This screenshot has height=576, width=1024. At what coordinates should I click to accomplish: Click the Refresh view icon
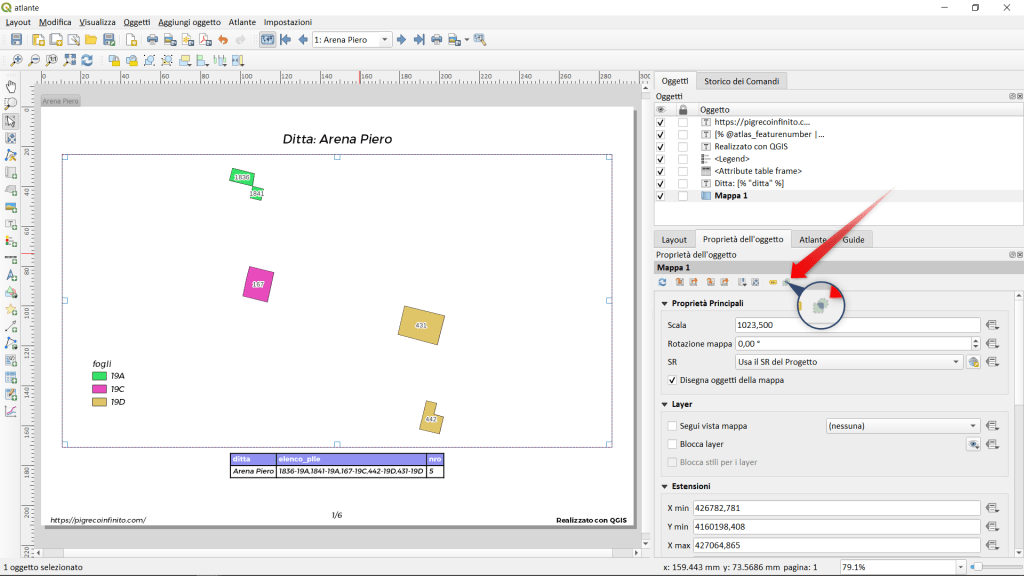point(87,60)
